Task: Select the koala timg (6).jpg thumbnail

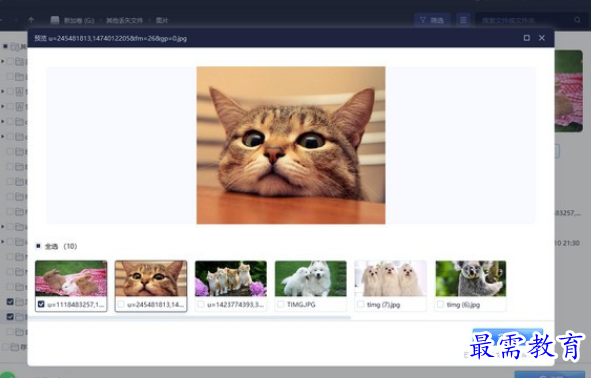Action: coord(471,279)
